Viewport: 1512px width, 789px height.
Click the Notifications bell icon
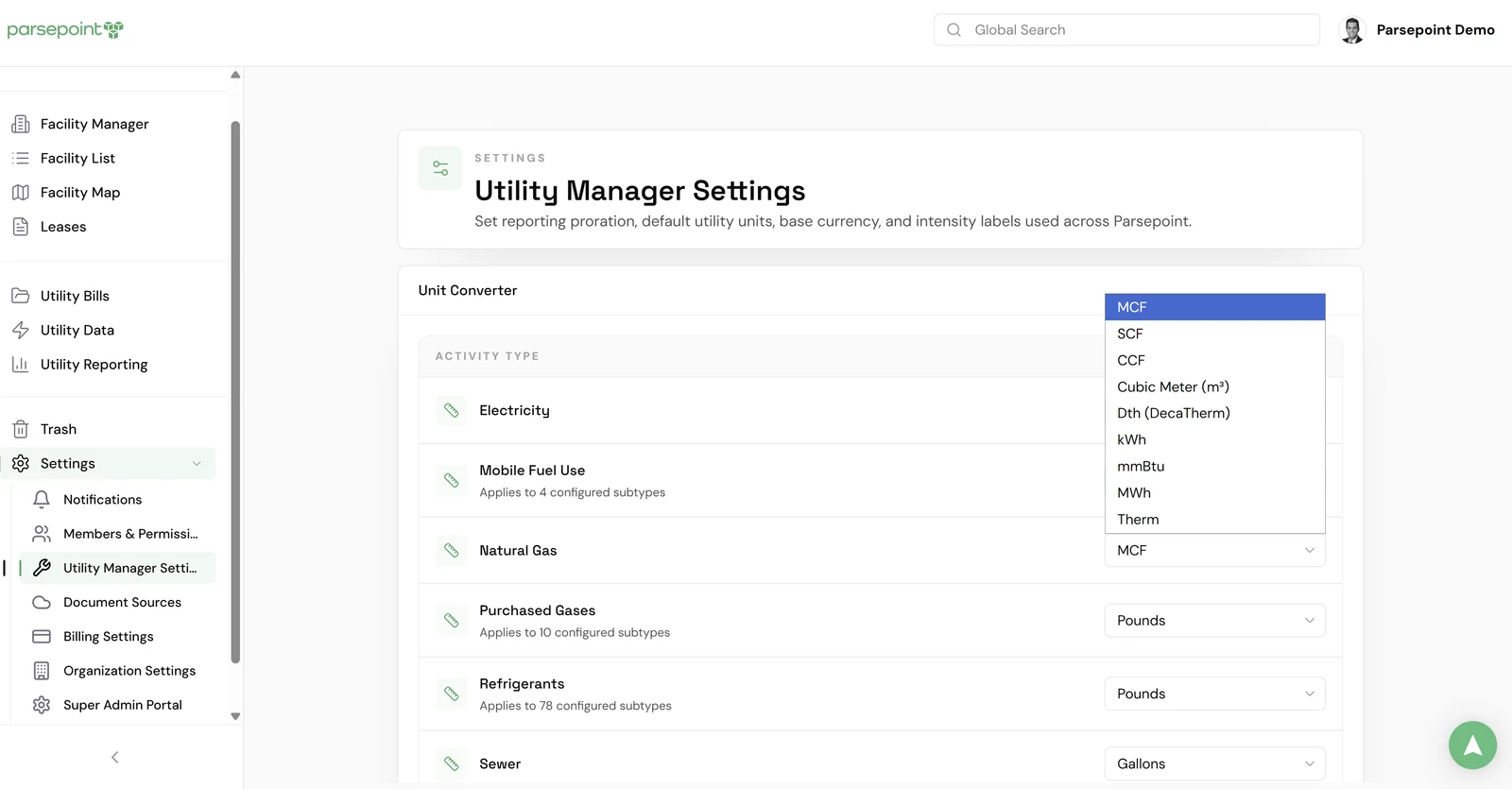click(x=42, y=499)
